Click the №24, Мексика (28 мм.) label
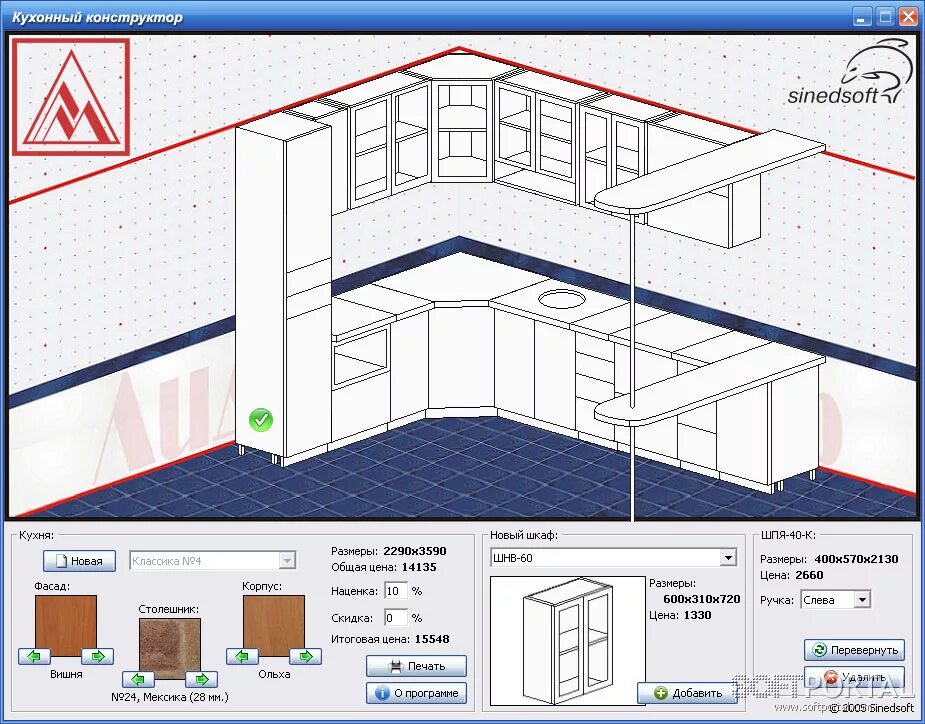 tap(170, 697)
